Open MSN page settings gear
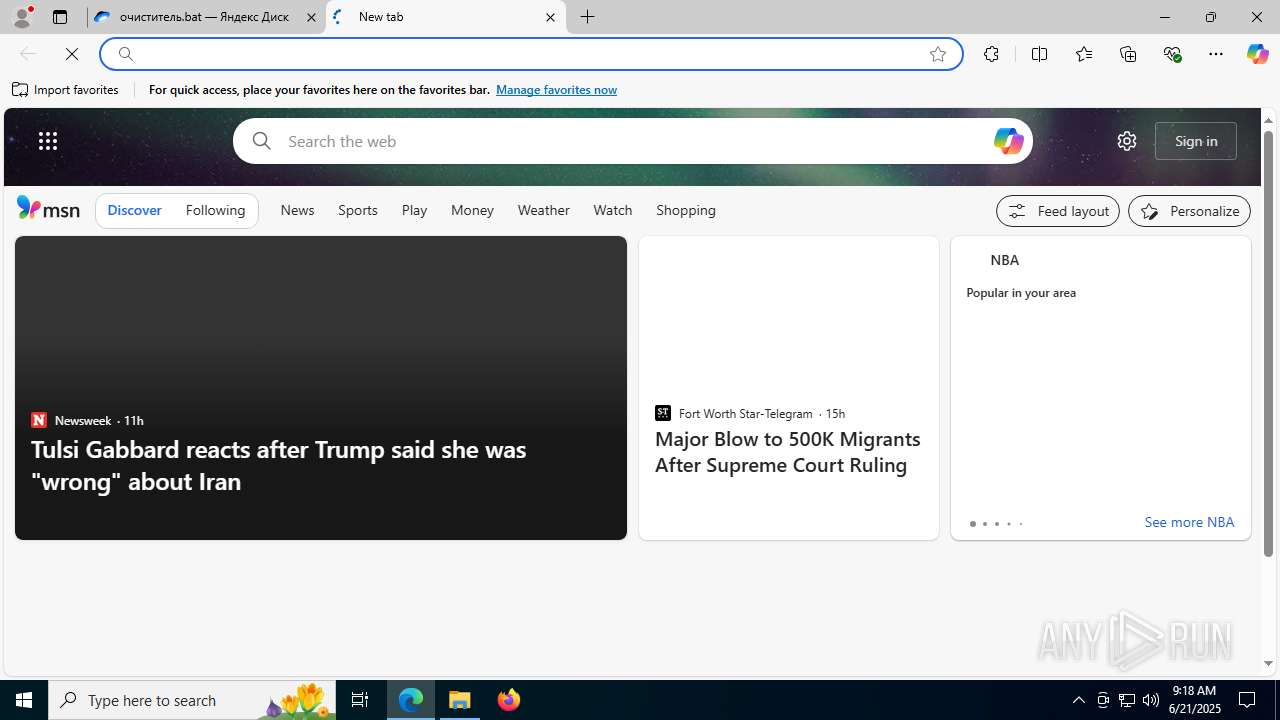 coord(1127,141)
